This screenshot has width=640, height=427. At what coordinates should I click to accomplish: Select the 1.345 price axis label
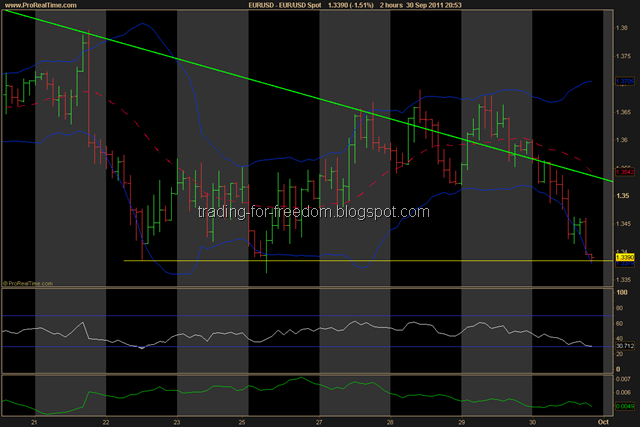click(623, 224)
